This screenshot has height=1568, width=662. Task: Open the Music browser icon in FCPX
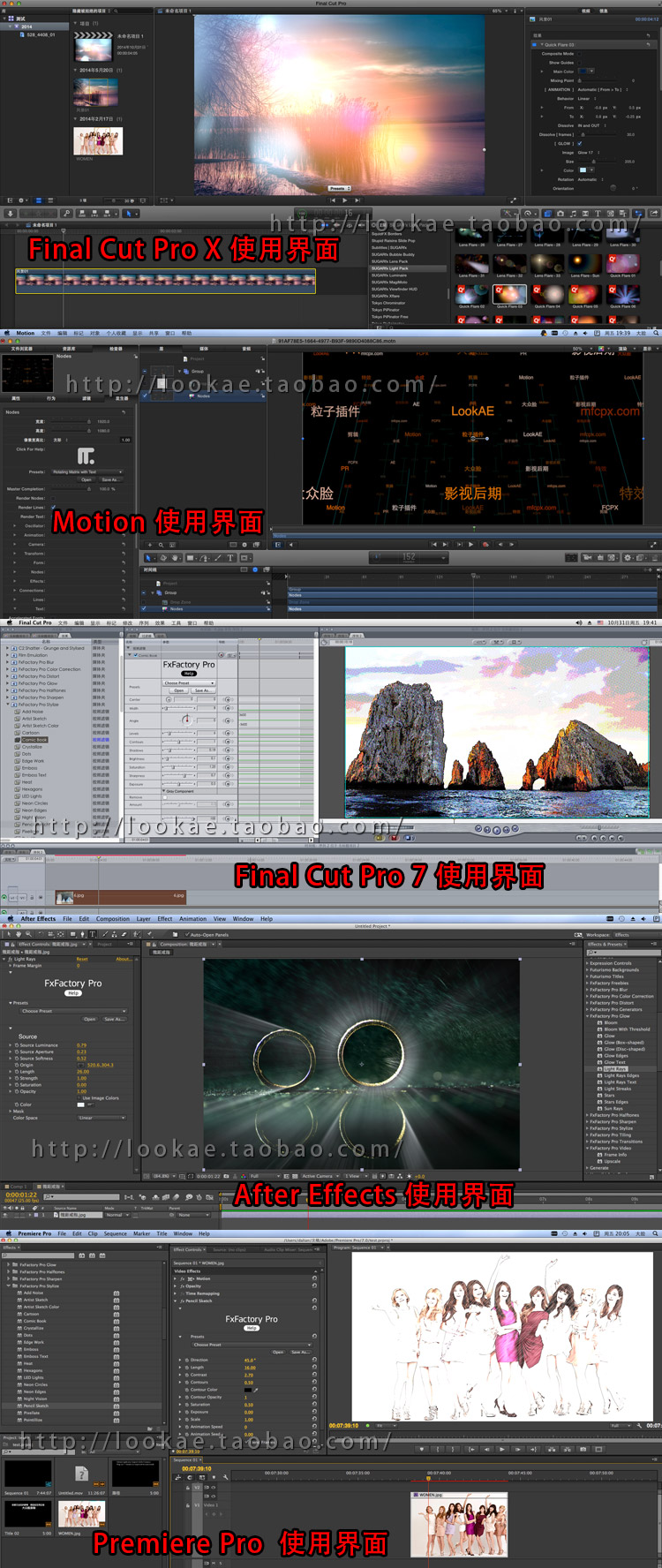point(573,214)
